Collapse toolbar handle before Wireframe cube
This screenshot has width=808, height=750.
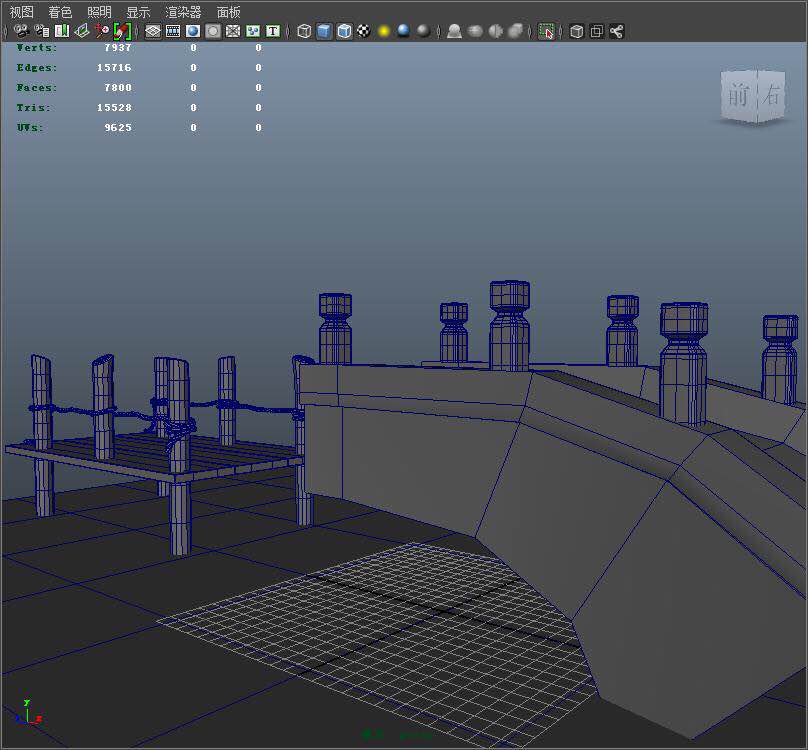288,31
